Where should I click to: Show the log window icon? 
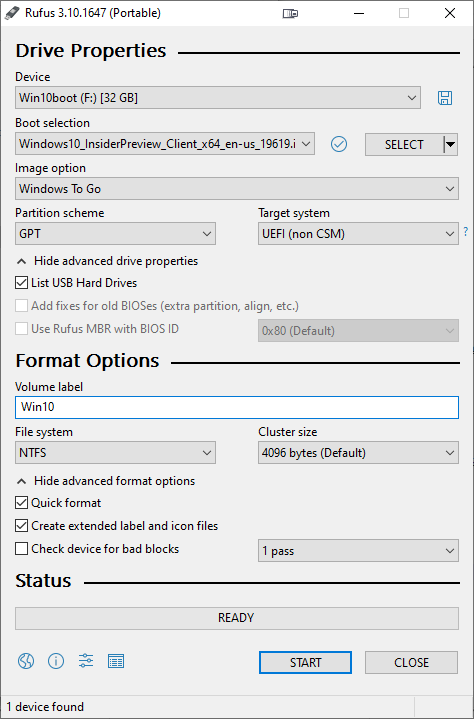tap(116, 661)
